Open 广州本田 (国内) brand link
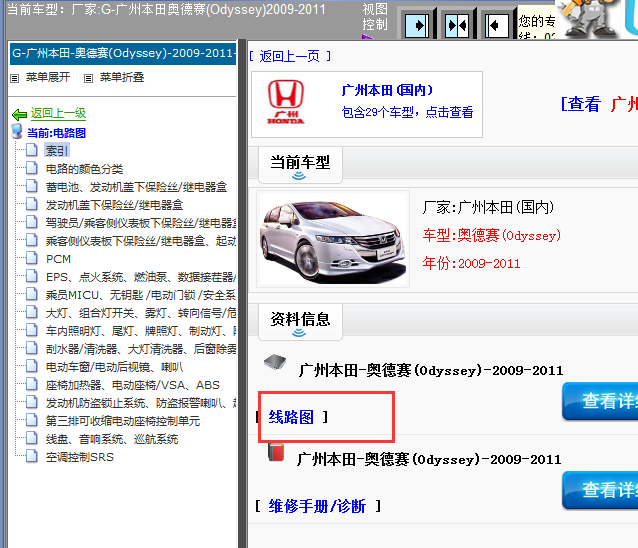This screenshot has height=548, width=638. pyautogui.click(x=387, y=90)
